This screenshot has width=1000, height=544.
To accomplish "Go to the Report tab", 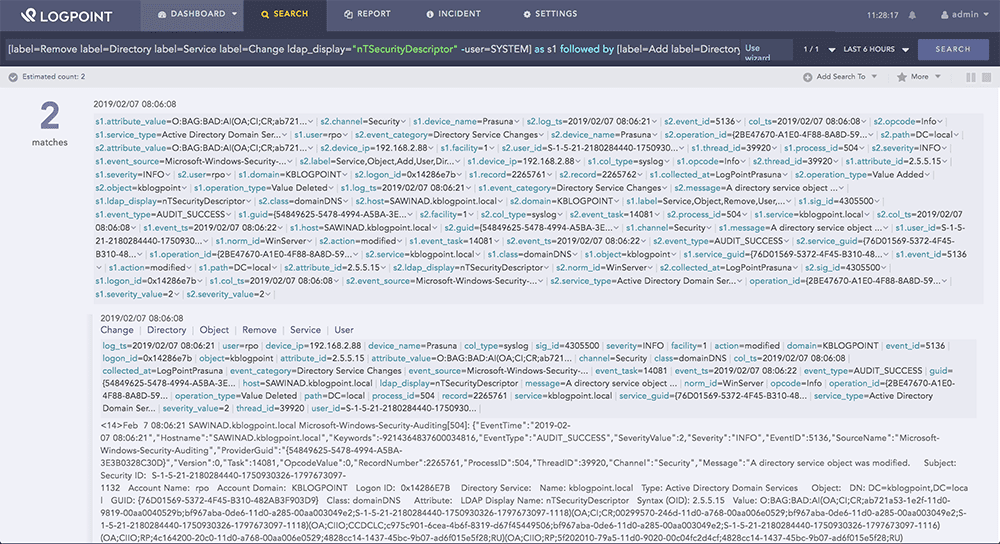I will (x=367, y=15).
